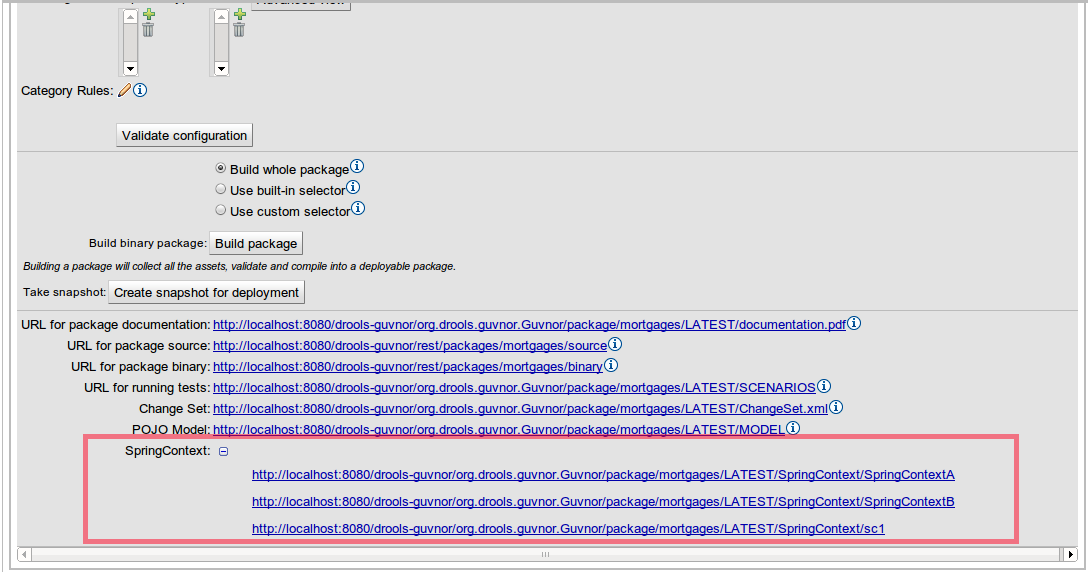Click the trash icon beside the second list
This screenshot has height=572, width=1088.
click(239, 30)
